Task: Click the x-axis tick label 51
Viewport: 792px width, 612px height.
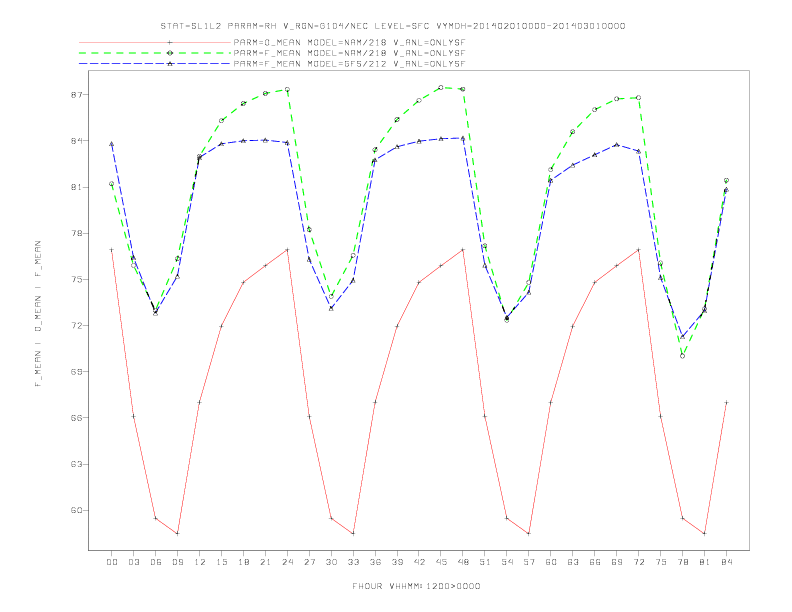Action: point(485,562)
